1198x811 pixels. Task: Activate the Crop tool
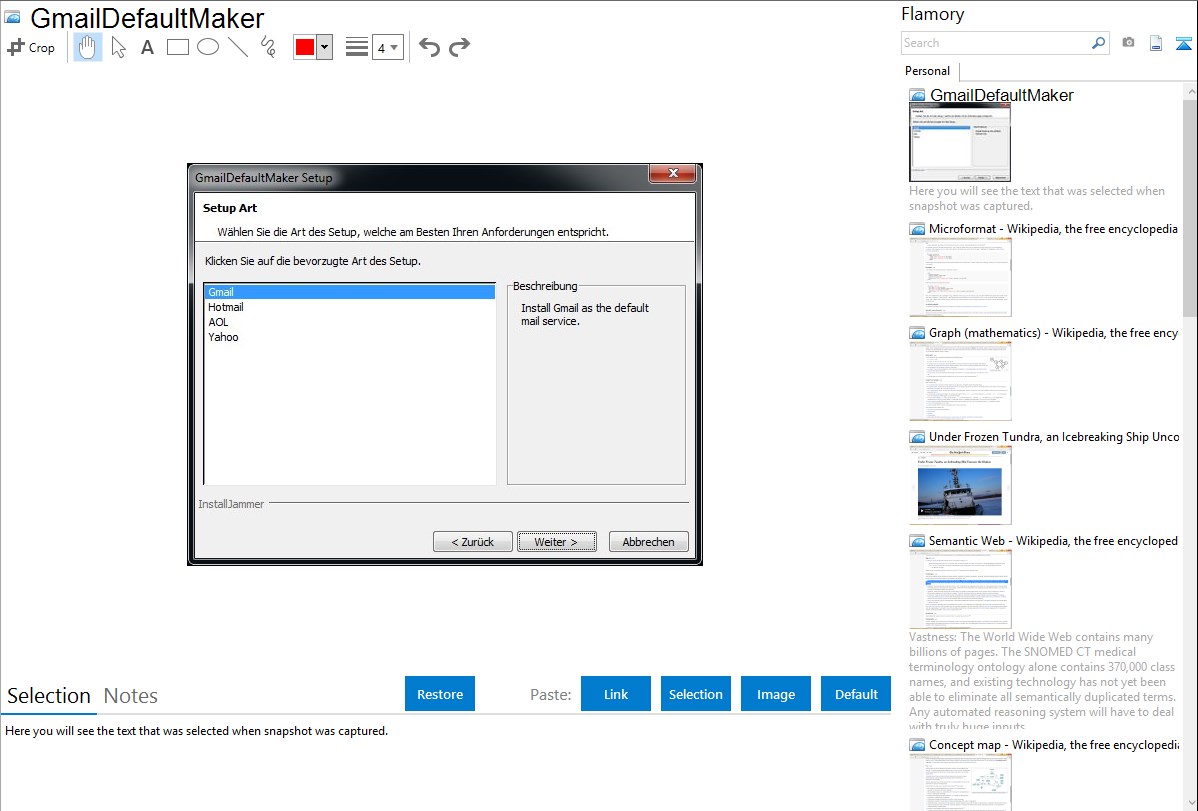31,47
